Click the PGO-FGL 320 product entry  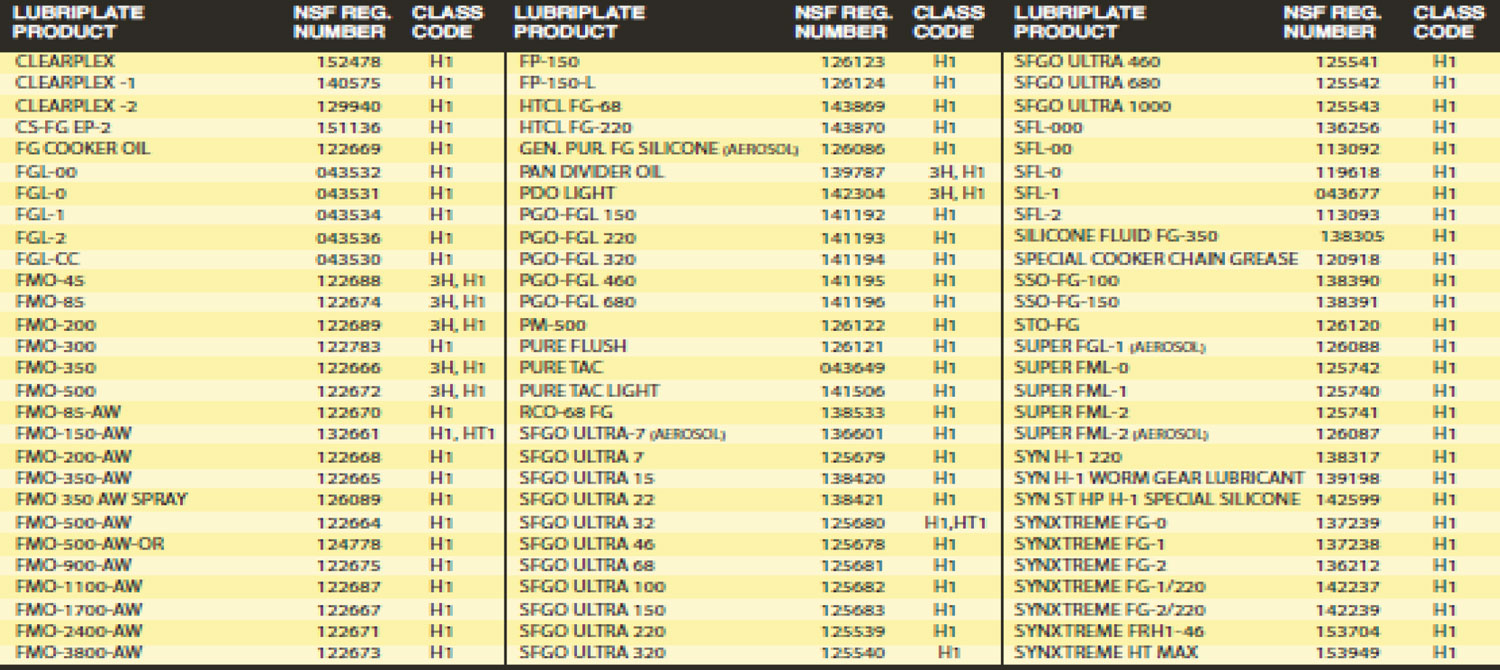[577, 259]
